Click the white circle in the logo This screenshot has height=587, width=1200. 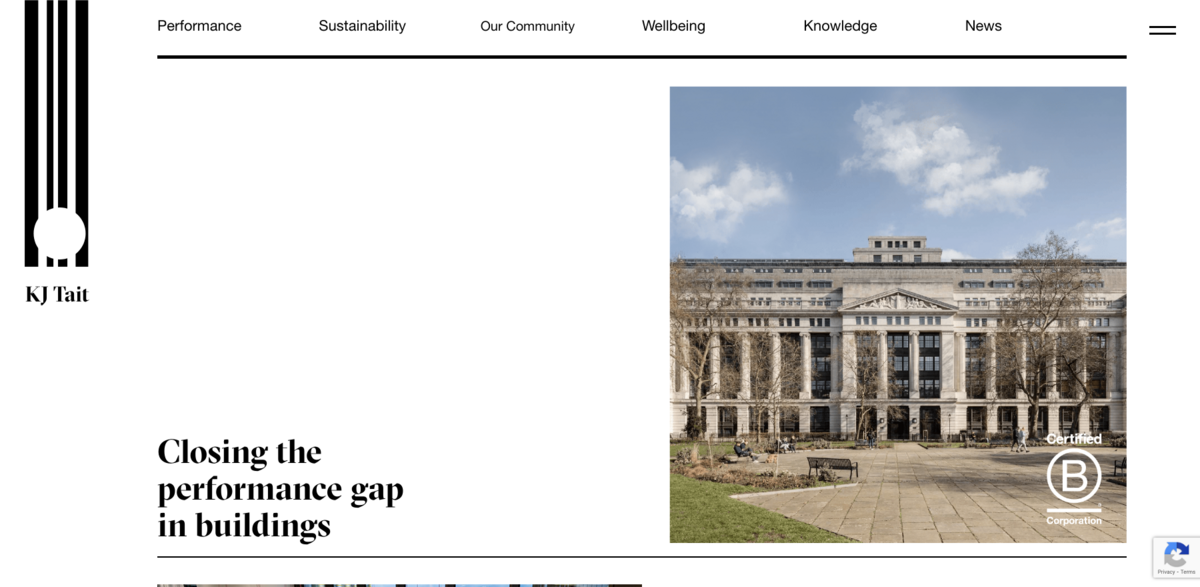tap(59, 234)
